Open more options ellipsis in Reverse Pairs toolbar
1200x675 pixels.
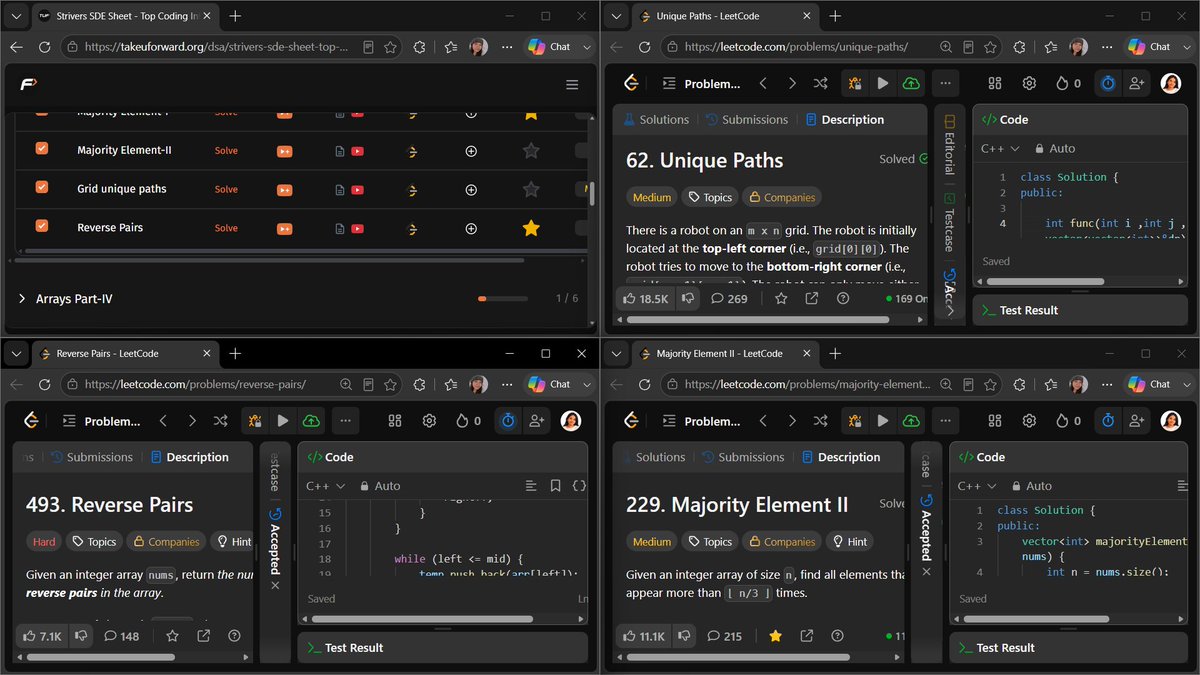click(346, 421)
